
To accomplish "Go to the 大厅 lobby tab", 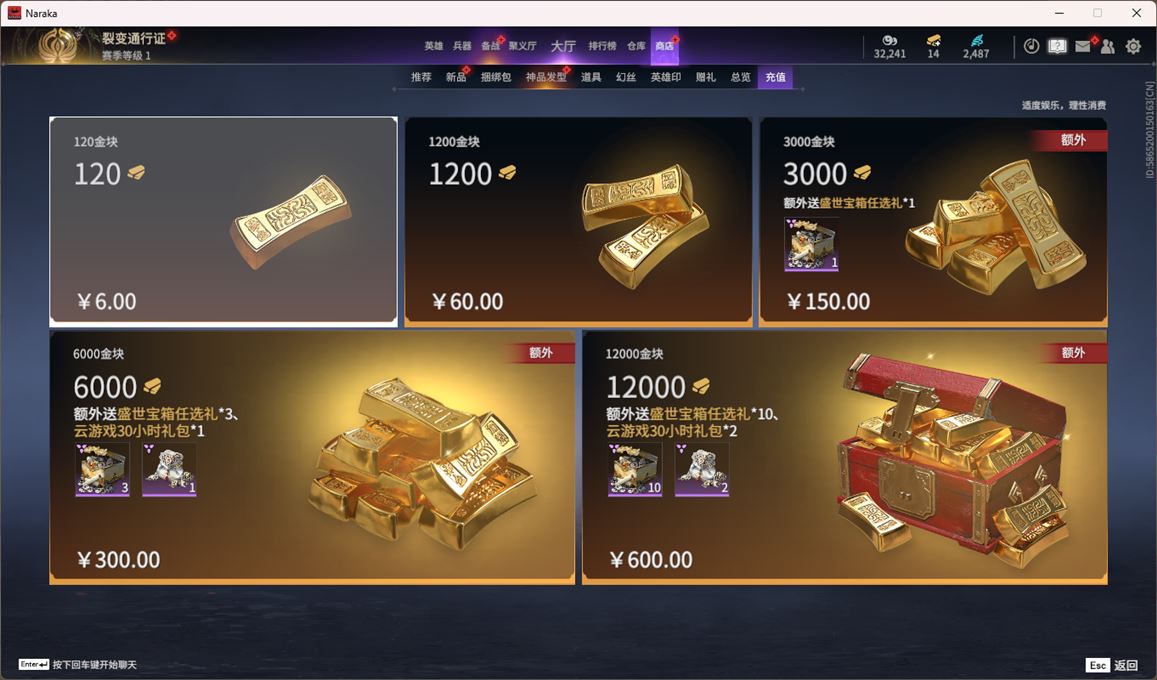I will point(563,46).
